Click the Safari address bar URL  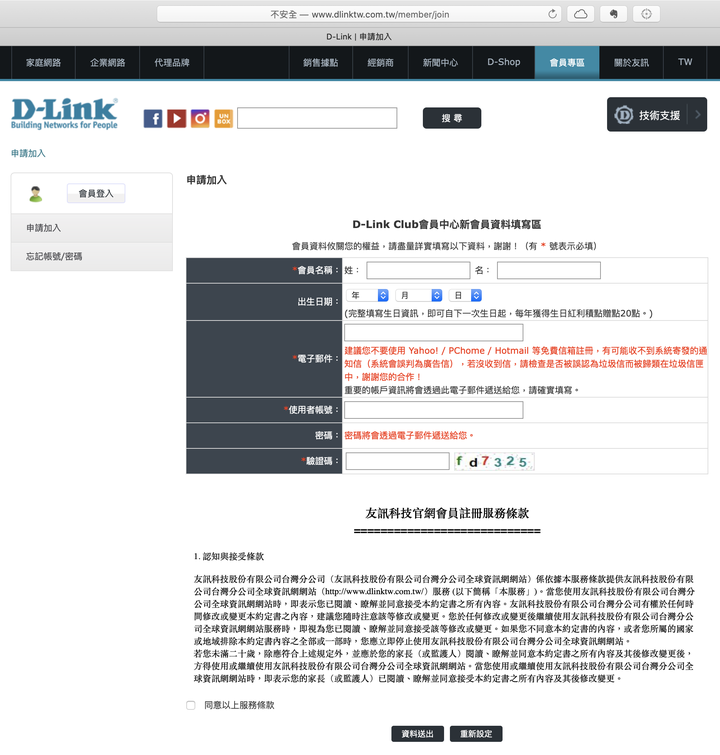click(x=360, y=14)
